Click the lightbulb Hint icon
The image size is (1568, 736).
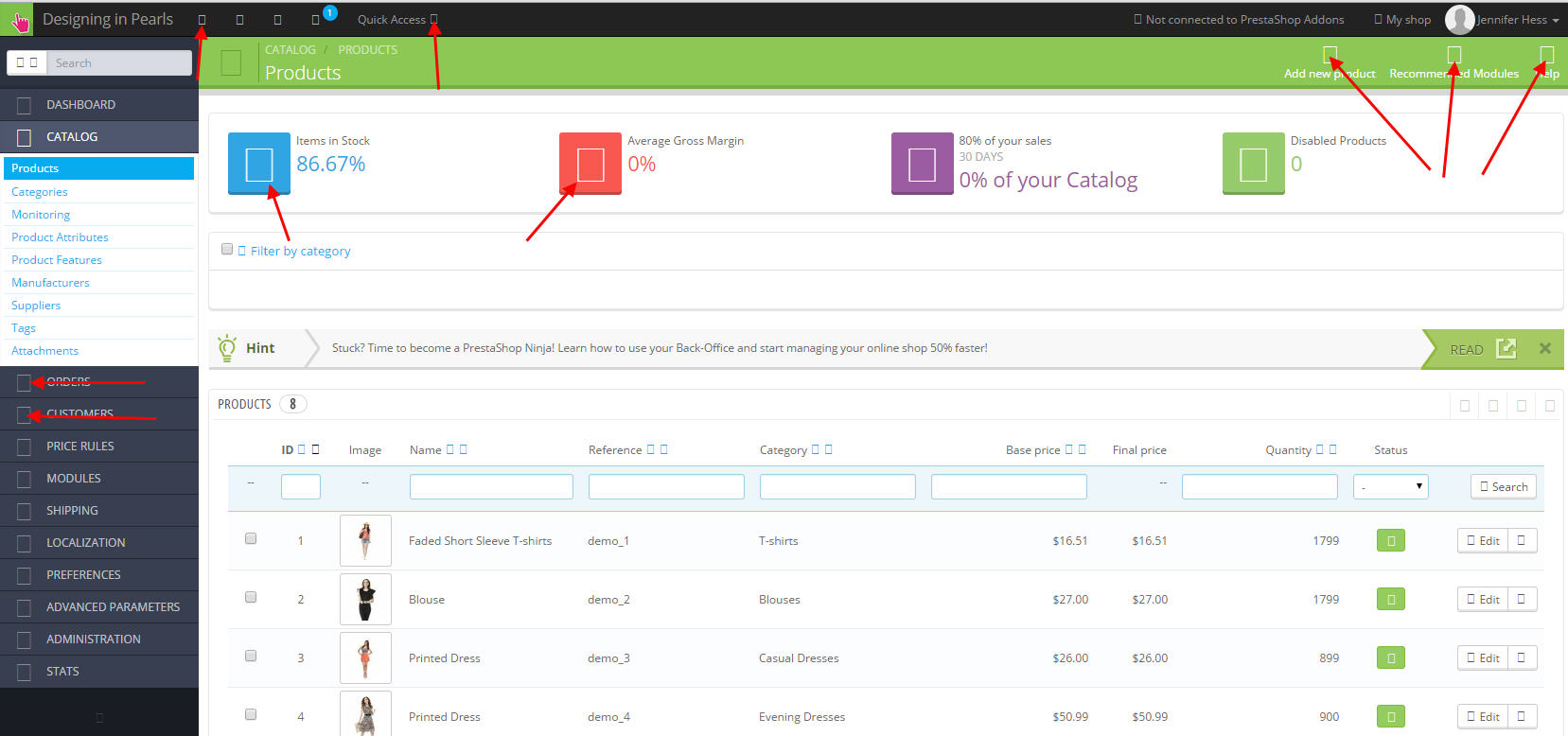tap(227, 348)
